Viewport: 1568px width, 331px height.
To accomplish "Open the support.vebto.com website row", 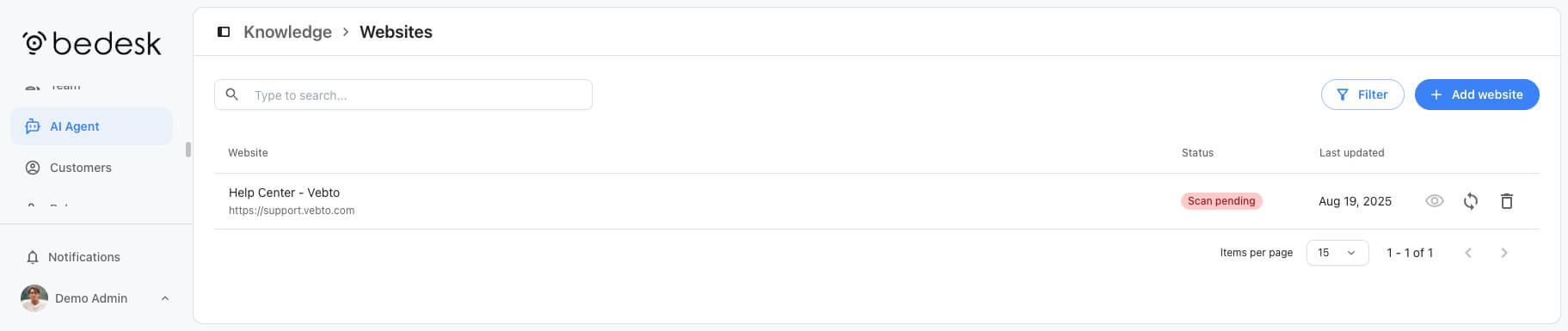I will click(876, 201).
